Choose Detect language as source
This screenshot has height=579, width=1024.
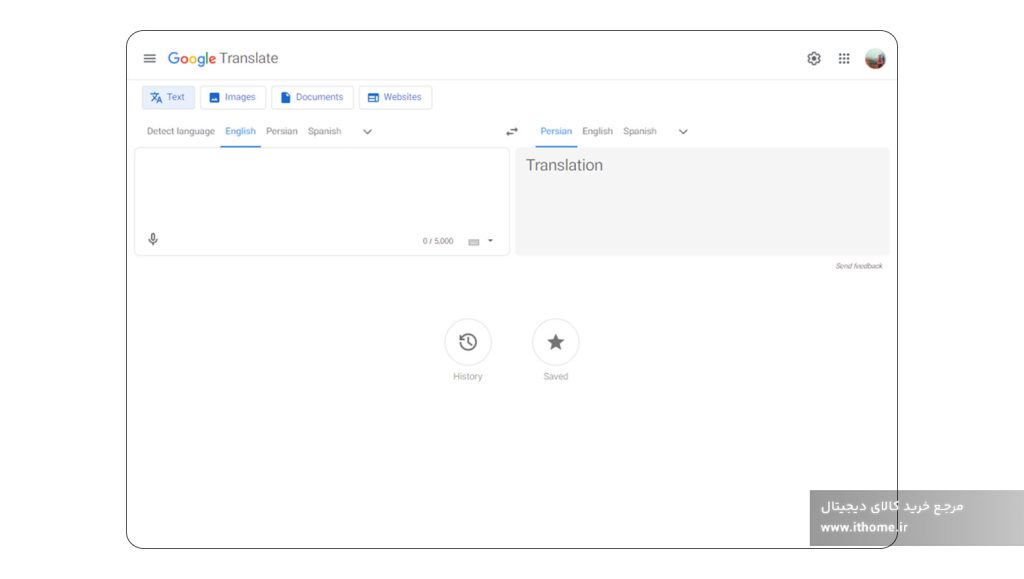(x=180, y=131)
